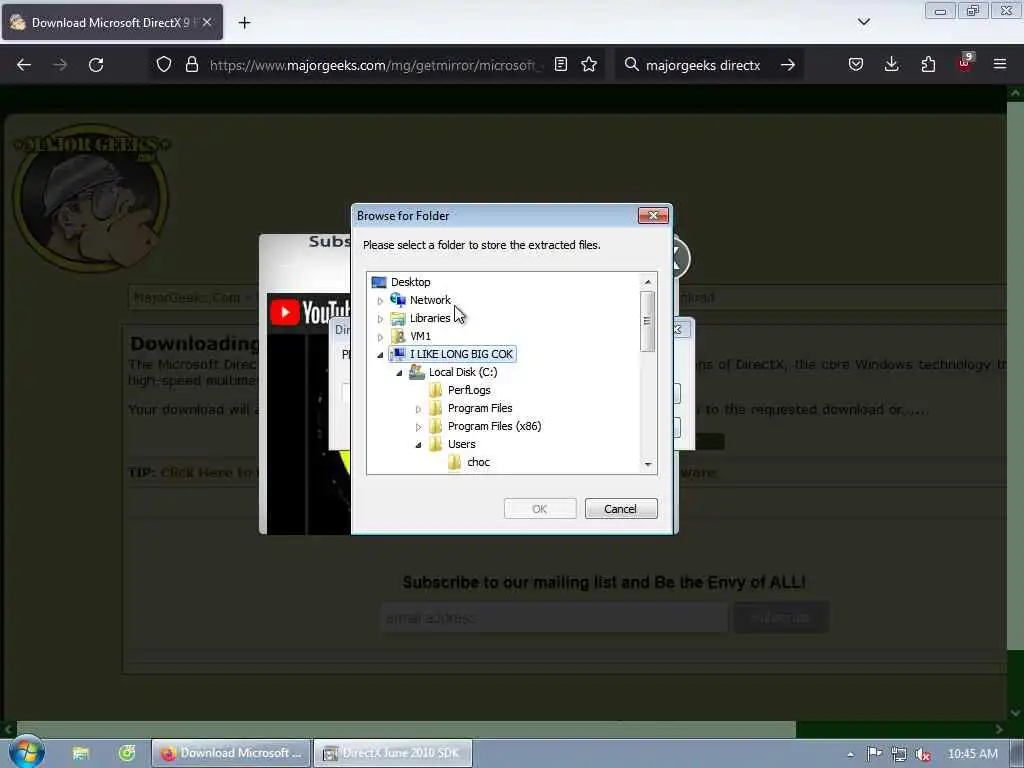
Task: Click the muted volume tray icon
Action: (x=923, y=754)
